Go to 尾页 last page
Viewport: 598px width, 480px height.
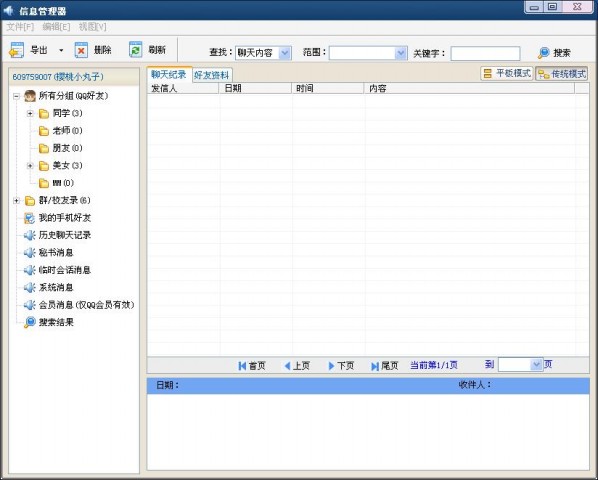coord(385,366)
